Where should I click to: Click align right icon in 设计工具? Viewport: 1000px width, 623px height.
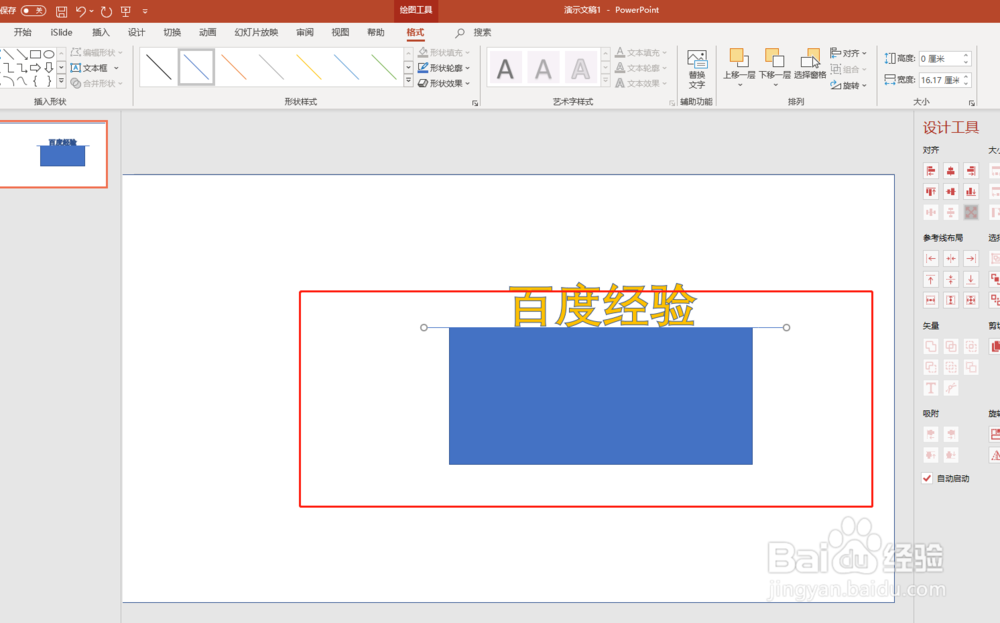(x=971, y=171)
